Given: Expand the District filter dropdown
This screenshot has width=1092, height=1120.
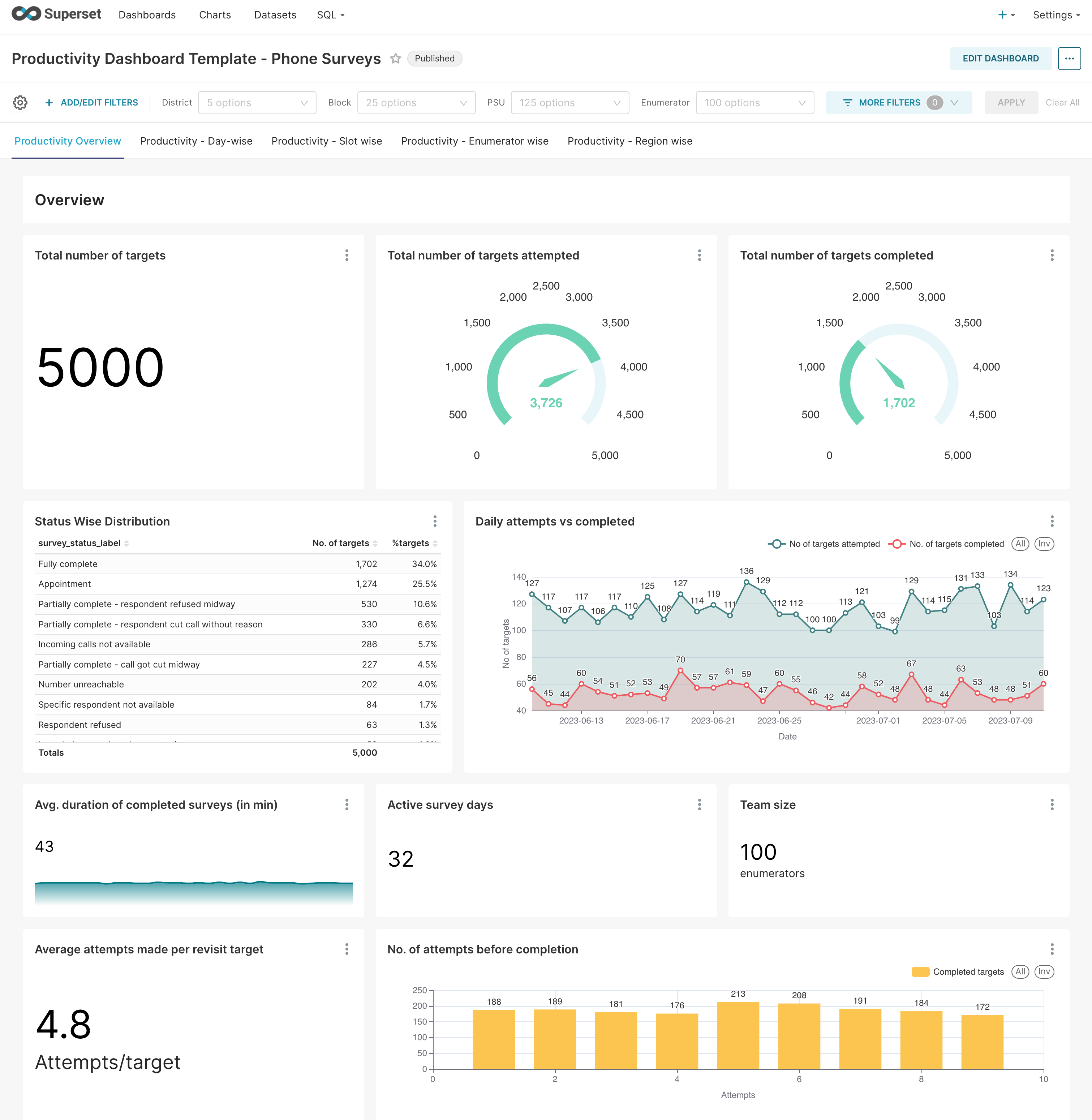Looking at the screenshot, I should [257, 103].
